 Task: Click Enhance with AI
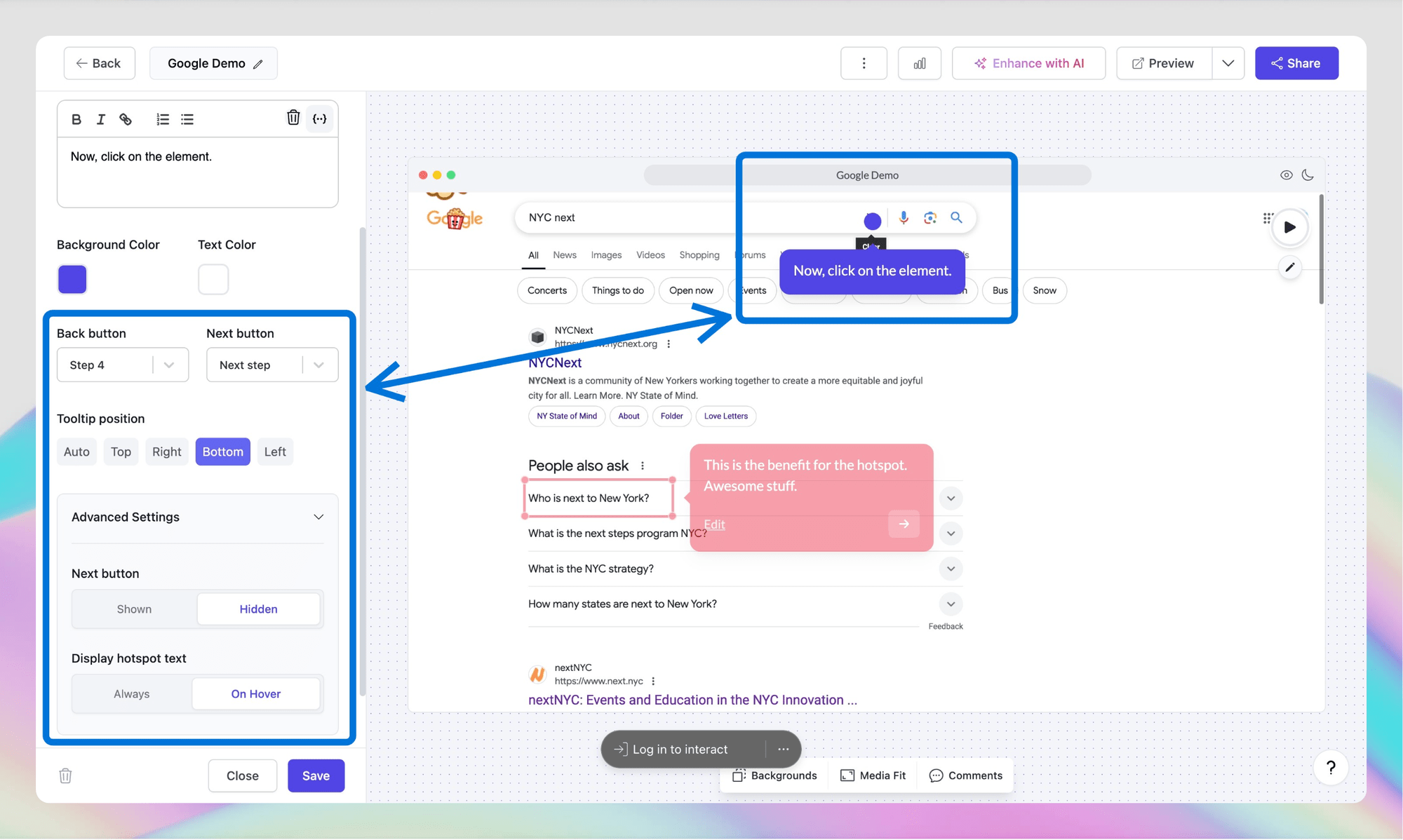coord(1028,63)
